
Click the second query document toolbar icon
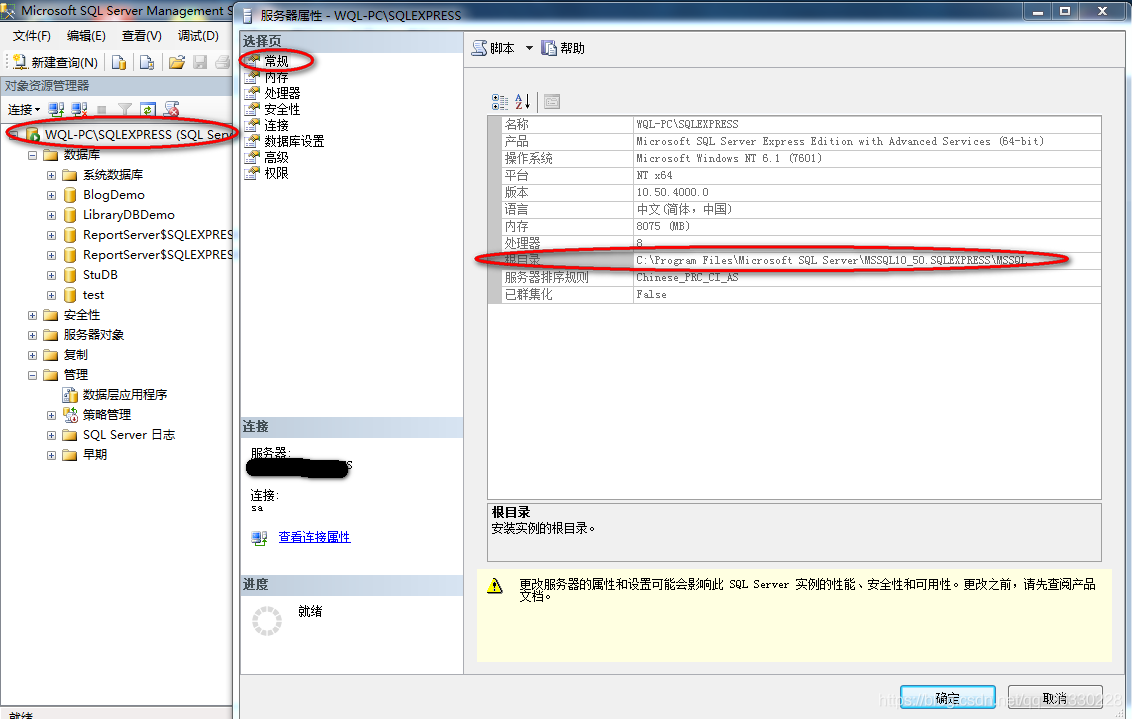click(x=147, y=63)
